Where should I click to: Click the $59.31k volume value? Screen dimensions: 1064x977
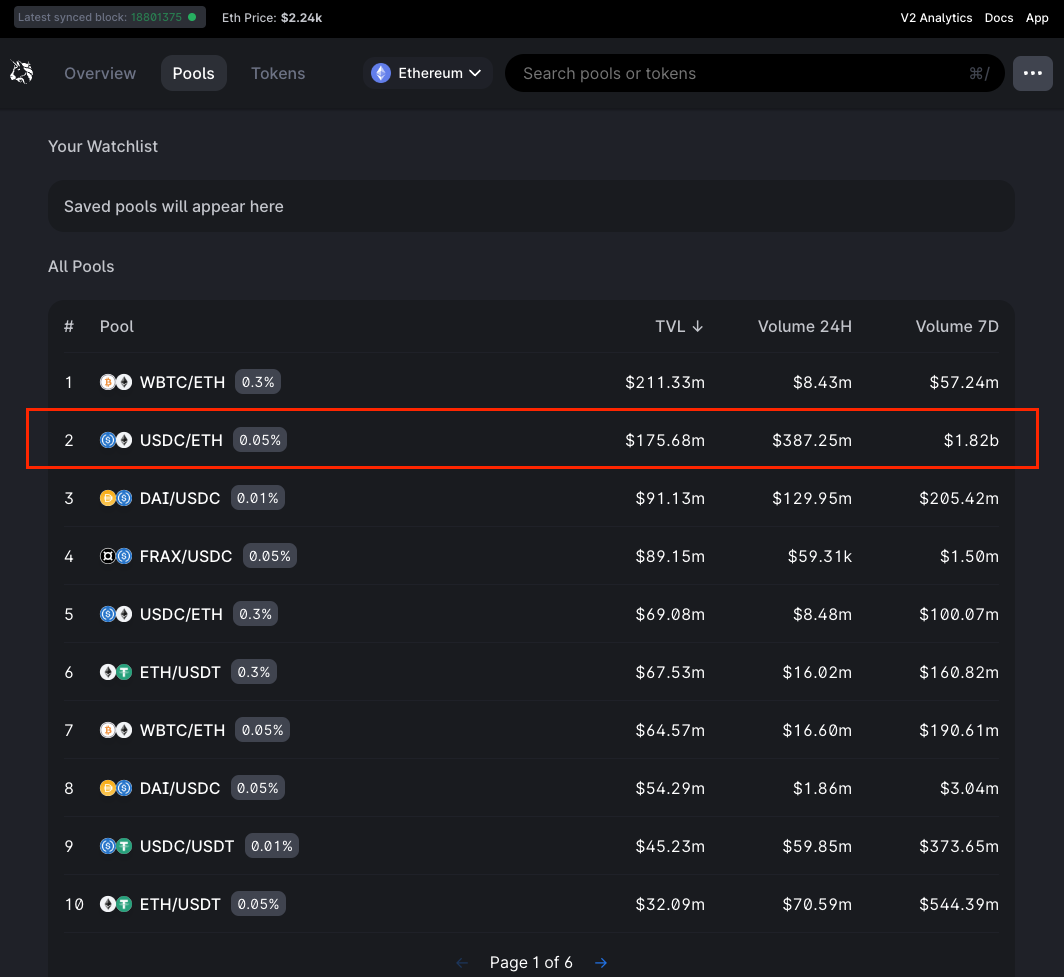point(820,556)
